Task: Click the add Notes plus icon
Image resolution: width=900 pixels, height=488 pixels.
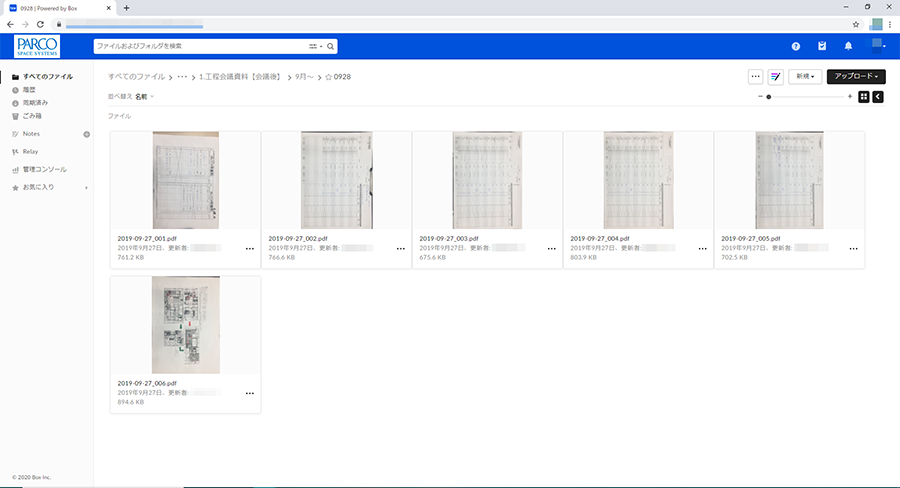Action: [x=86, y=134]
